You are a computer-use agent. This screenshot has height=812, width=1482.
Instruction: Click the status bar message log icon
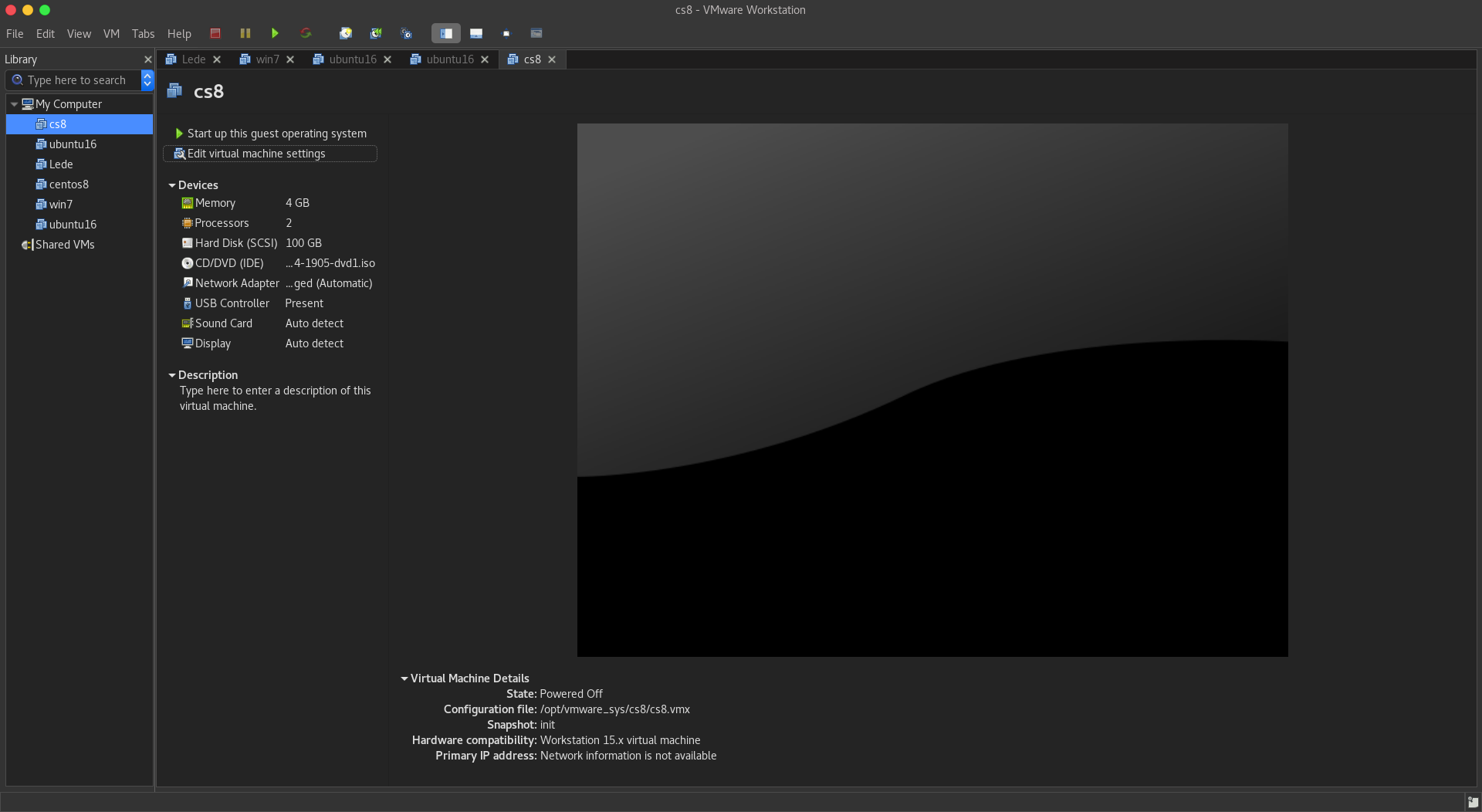click(1473, 802)
